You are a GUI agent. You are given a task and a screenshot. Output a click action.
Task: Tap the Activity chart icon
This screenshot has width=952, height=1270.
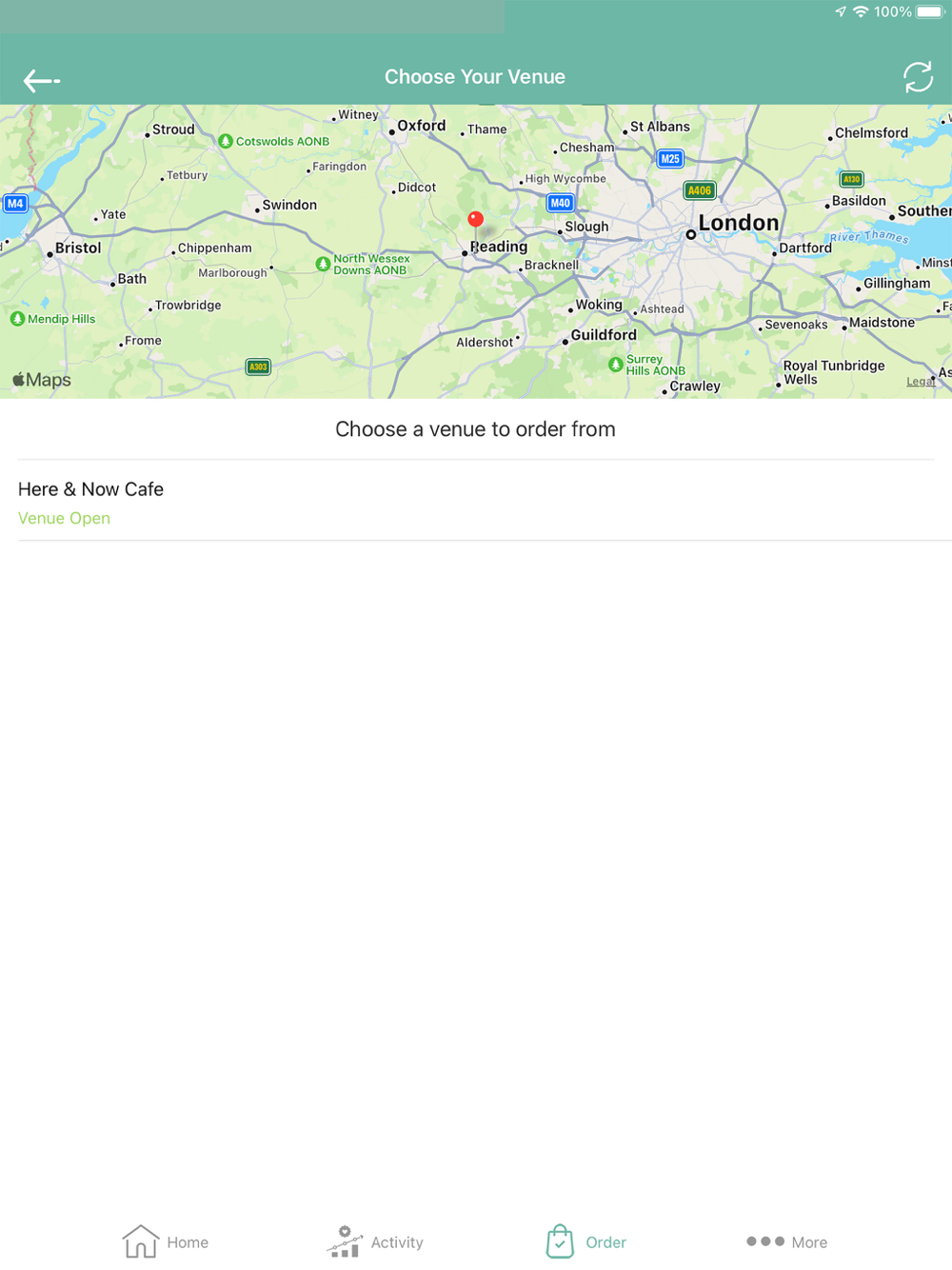click(x=344, y=1241)
